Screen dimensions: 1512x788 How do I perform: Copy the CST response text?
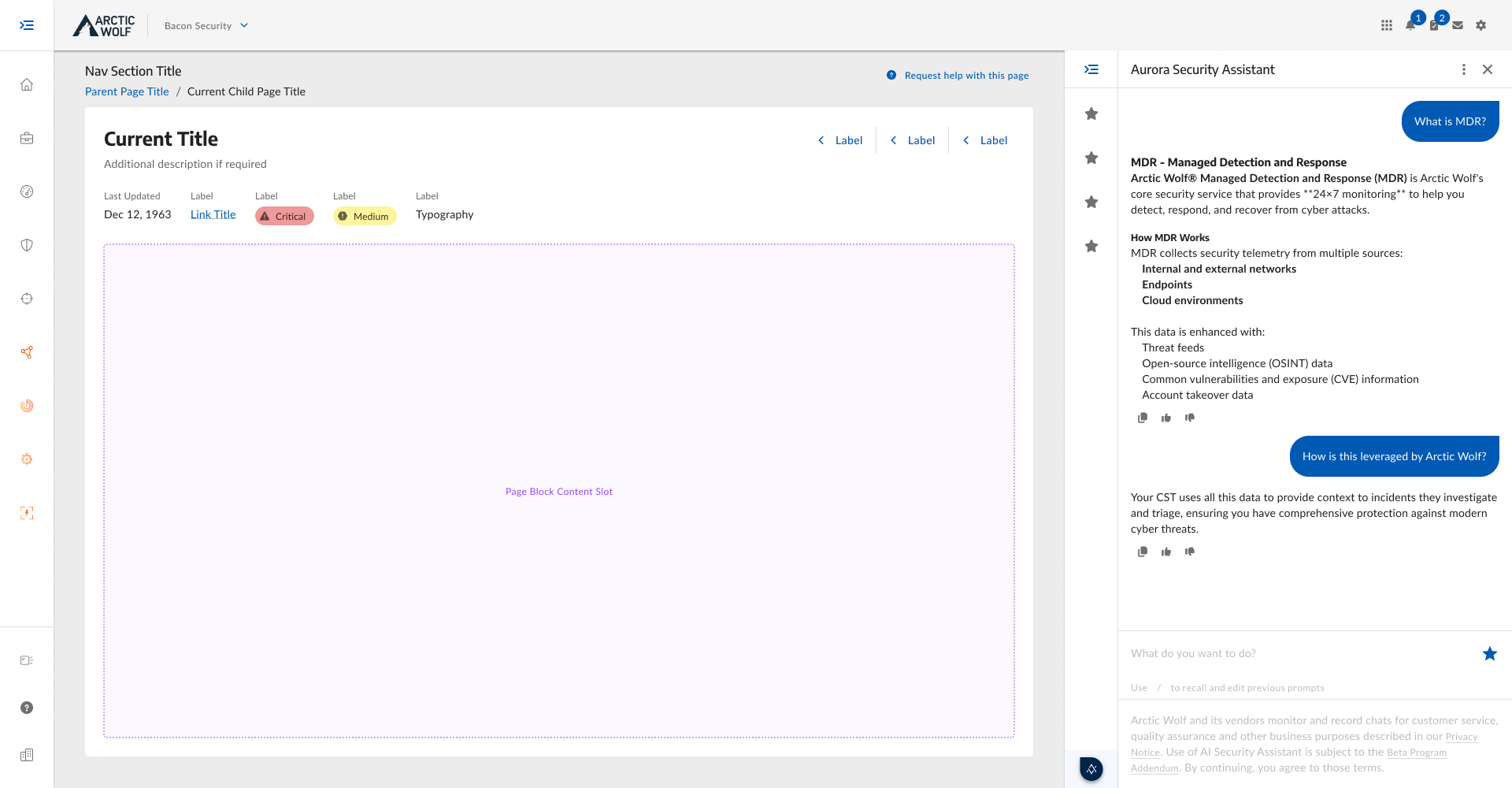[1143, 552]
